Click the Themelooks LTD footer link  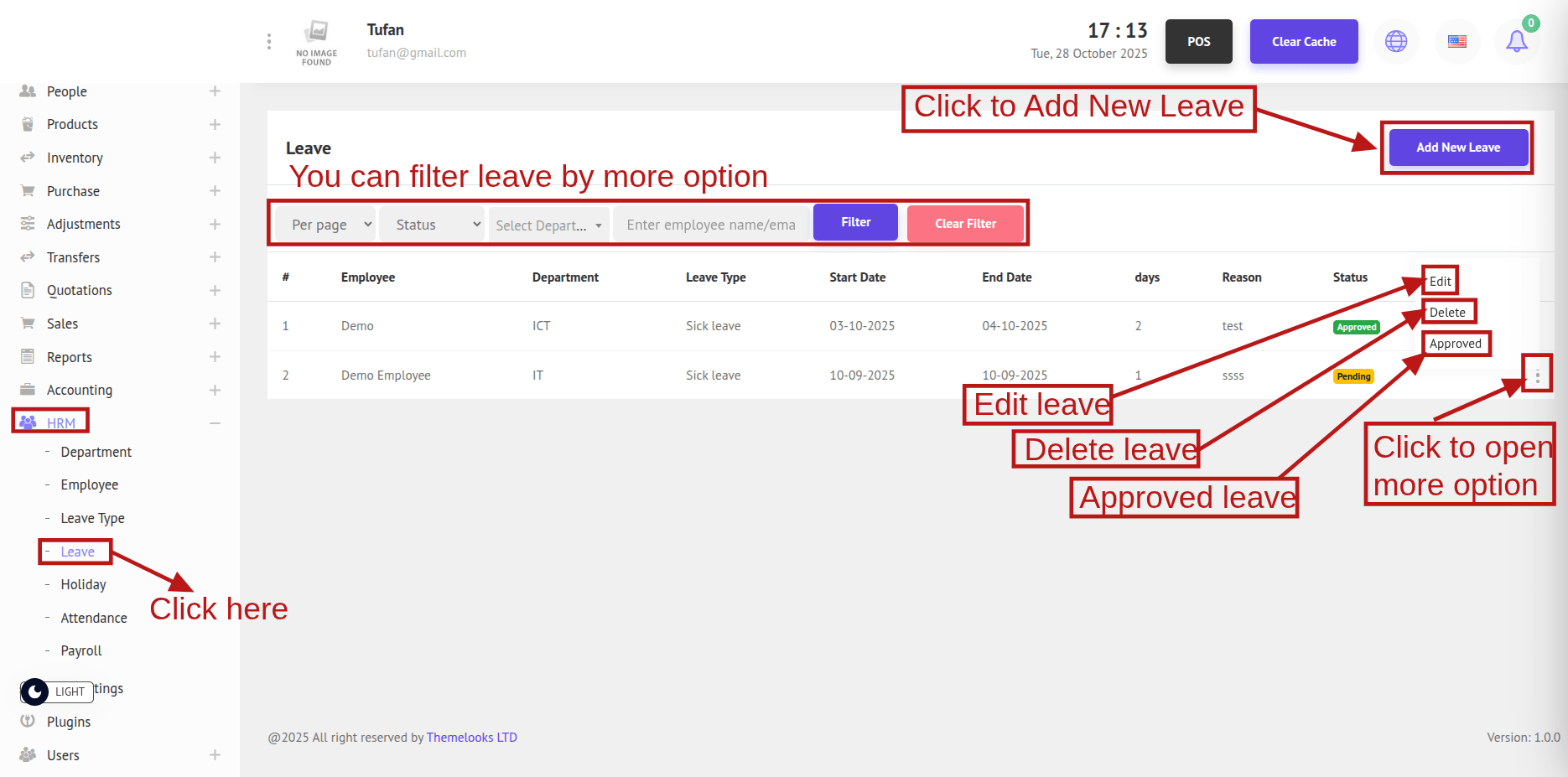(471, 738)
